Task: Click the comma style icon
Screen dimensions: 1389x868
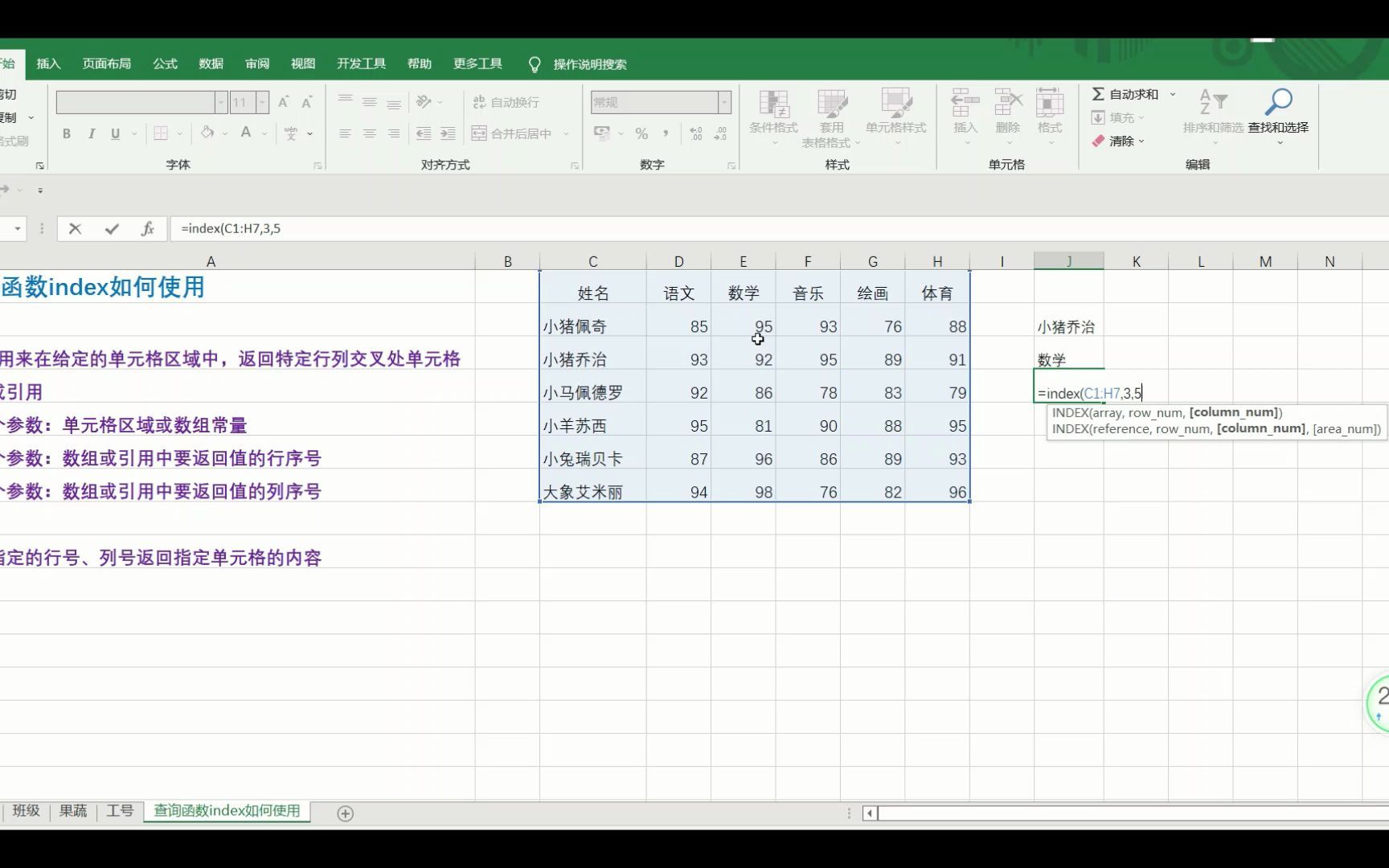Action: click(666, 133)
